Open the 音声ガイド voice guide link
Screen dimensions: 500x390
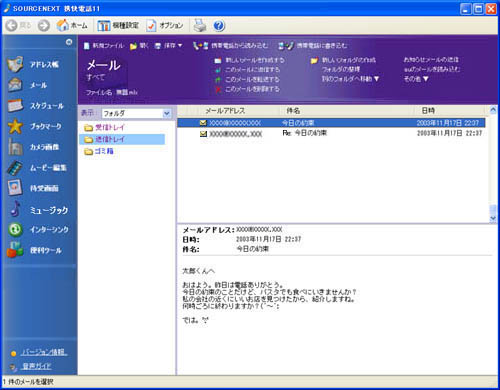(x=37, y=366)
